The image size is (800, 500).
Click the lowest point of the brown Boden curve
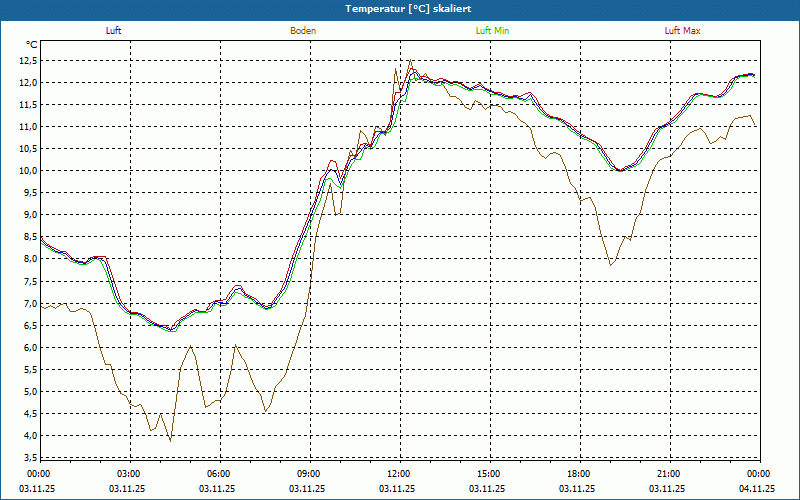click(170, 441)
